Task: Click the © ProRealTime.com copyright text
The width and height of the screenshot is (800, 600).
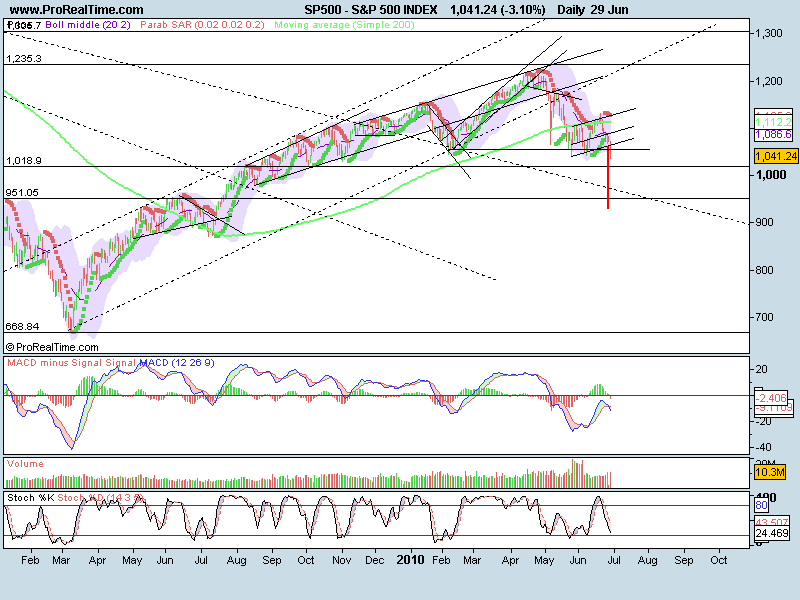Action: (52, 347)
